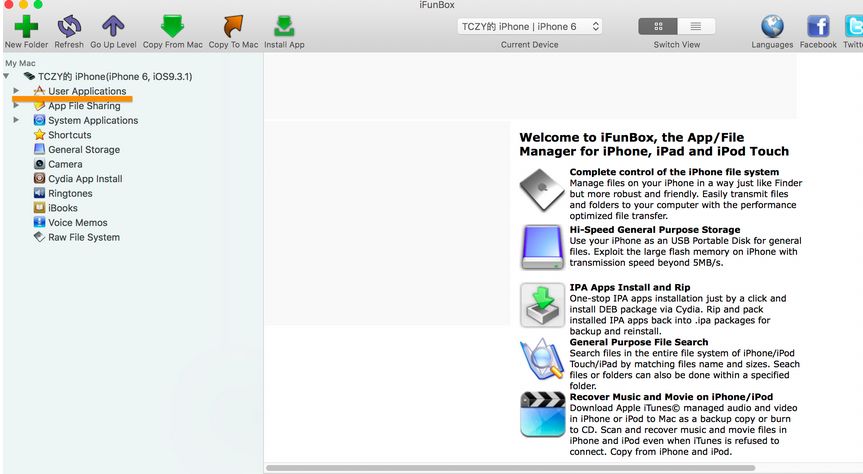Click the Cydia App Install icon
This screenshot has height=474, width=863.
click(39, 178)
